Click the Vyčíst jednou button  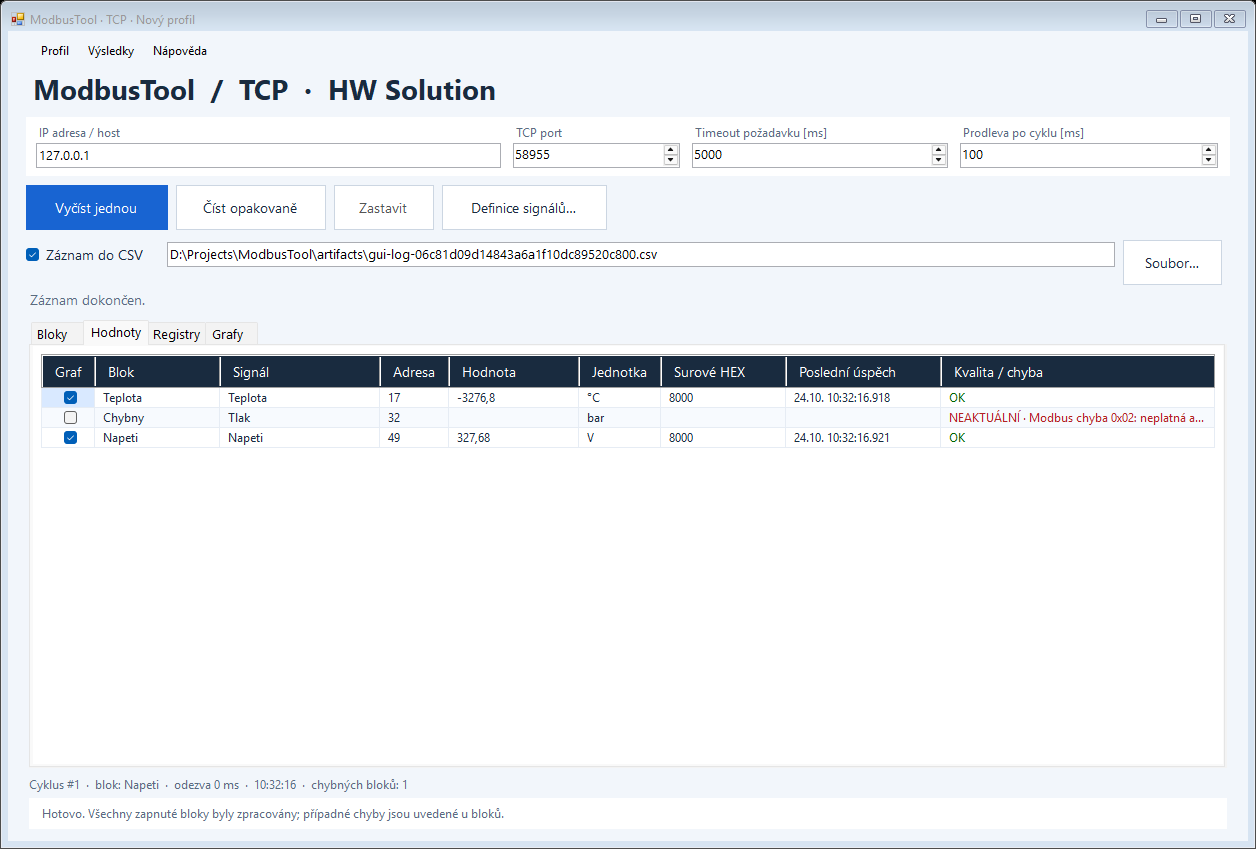tap(97, 208)
